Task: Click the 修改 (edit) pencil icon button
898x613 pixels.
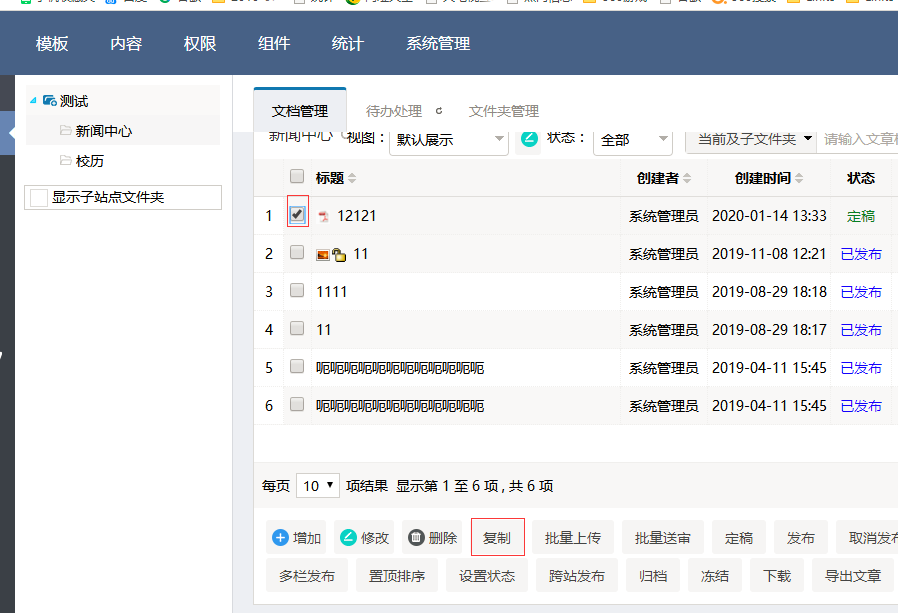Action: (x=348, y=538)
